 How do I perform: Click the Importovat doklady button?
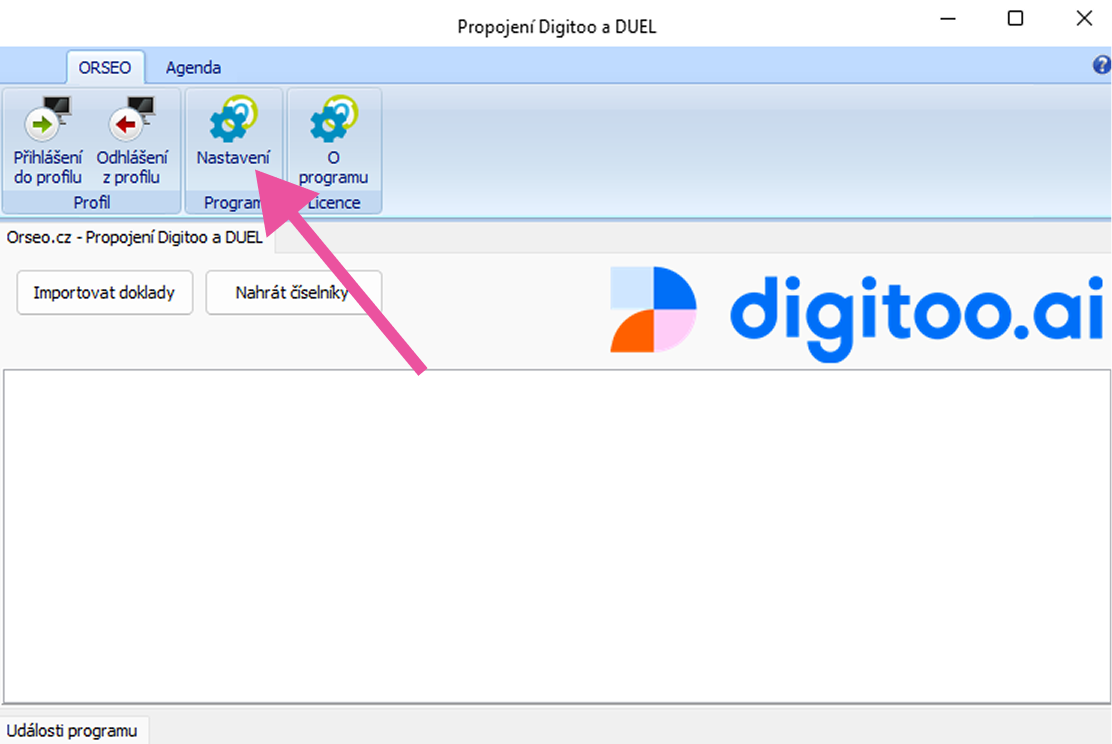click(104, 292)
